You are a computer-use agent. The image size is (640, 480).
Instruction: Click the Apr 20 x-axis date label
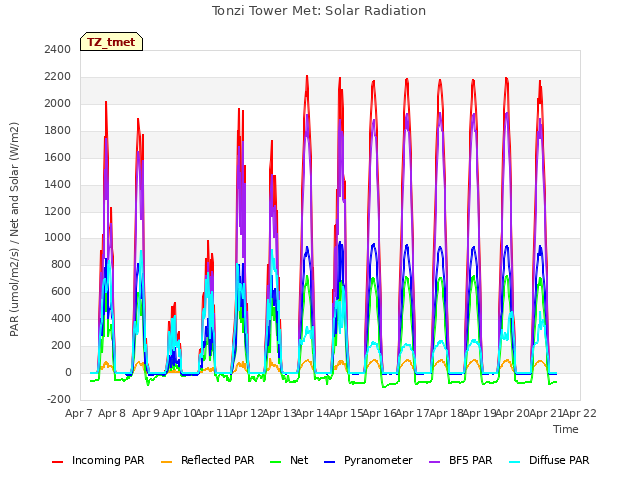pyautogui.click(x=513, y=413)
